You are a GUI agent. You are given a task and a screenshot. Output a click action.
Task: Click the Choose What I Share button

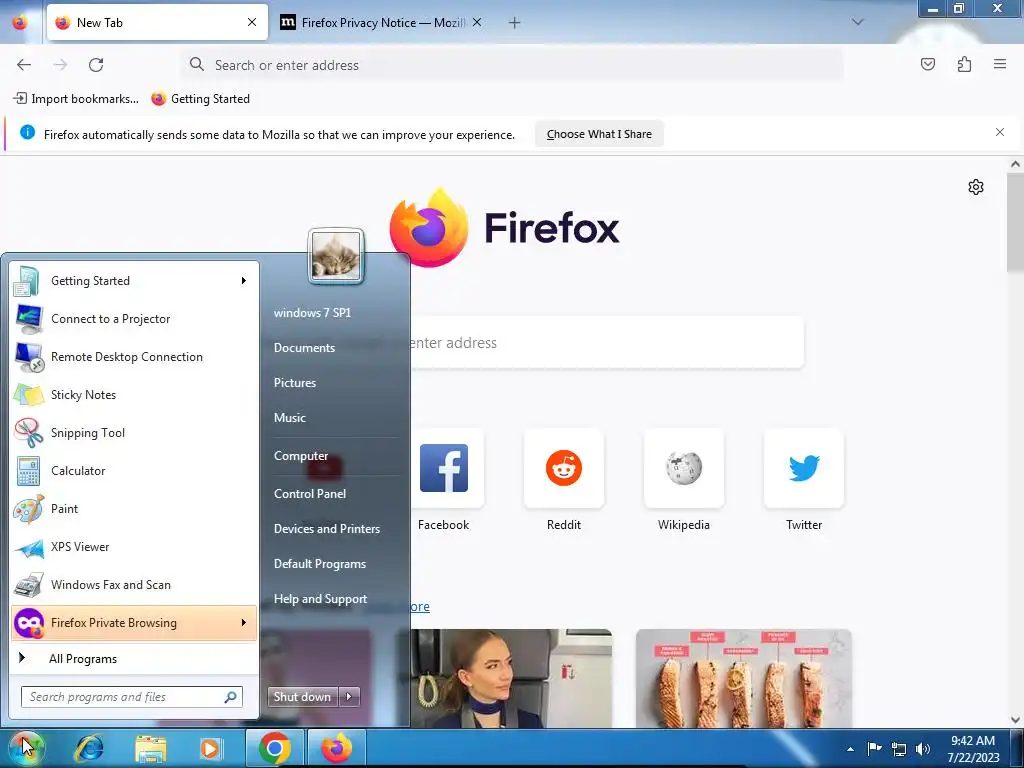[x=599, y=134]
